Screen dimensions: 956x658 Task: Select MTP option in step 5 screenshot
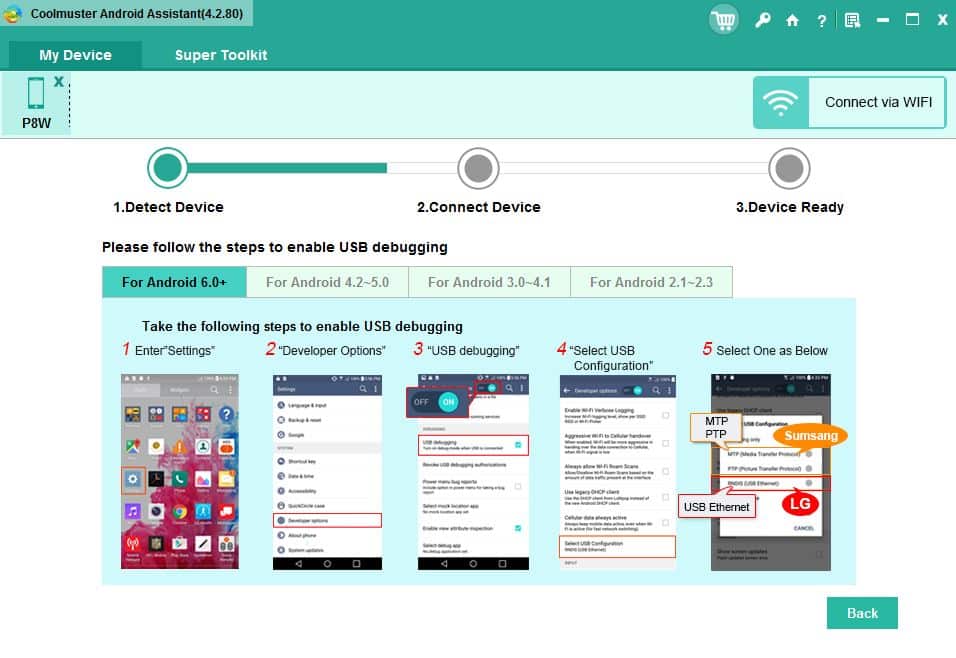(x=762, y=452)
